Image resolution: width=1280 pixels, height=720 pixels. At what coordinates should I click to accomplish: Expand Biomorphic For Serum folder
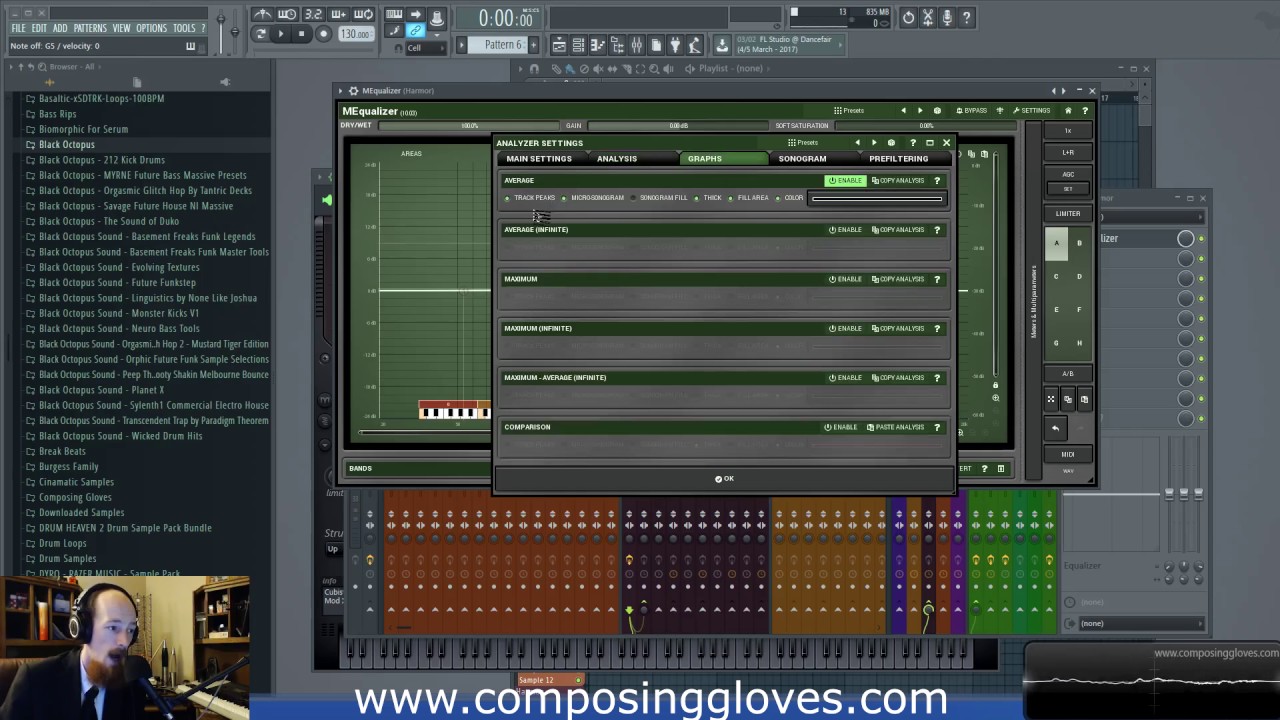point(83,129)
